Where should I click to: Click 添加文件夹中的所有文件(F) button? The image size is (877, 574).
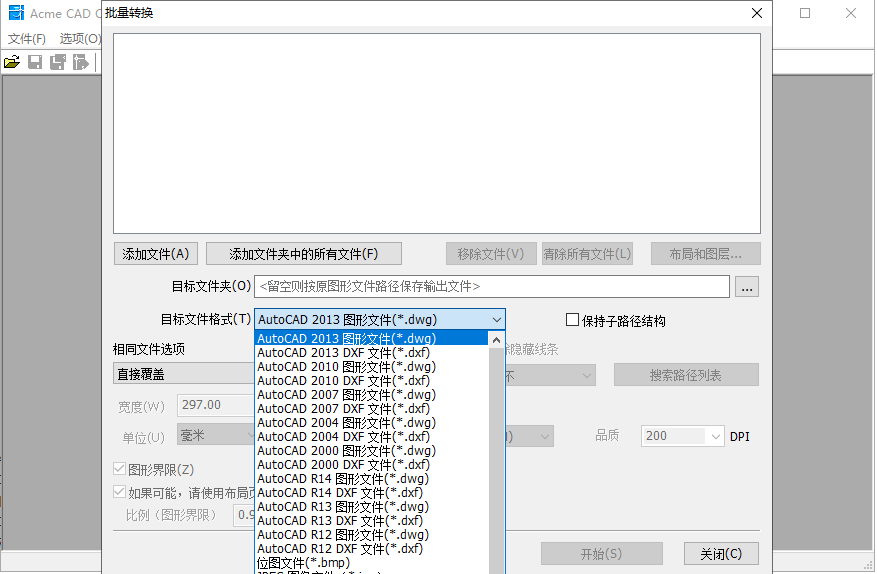click(x=304, y=254)
